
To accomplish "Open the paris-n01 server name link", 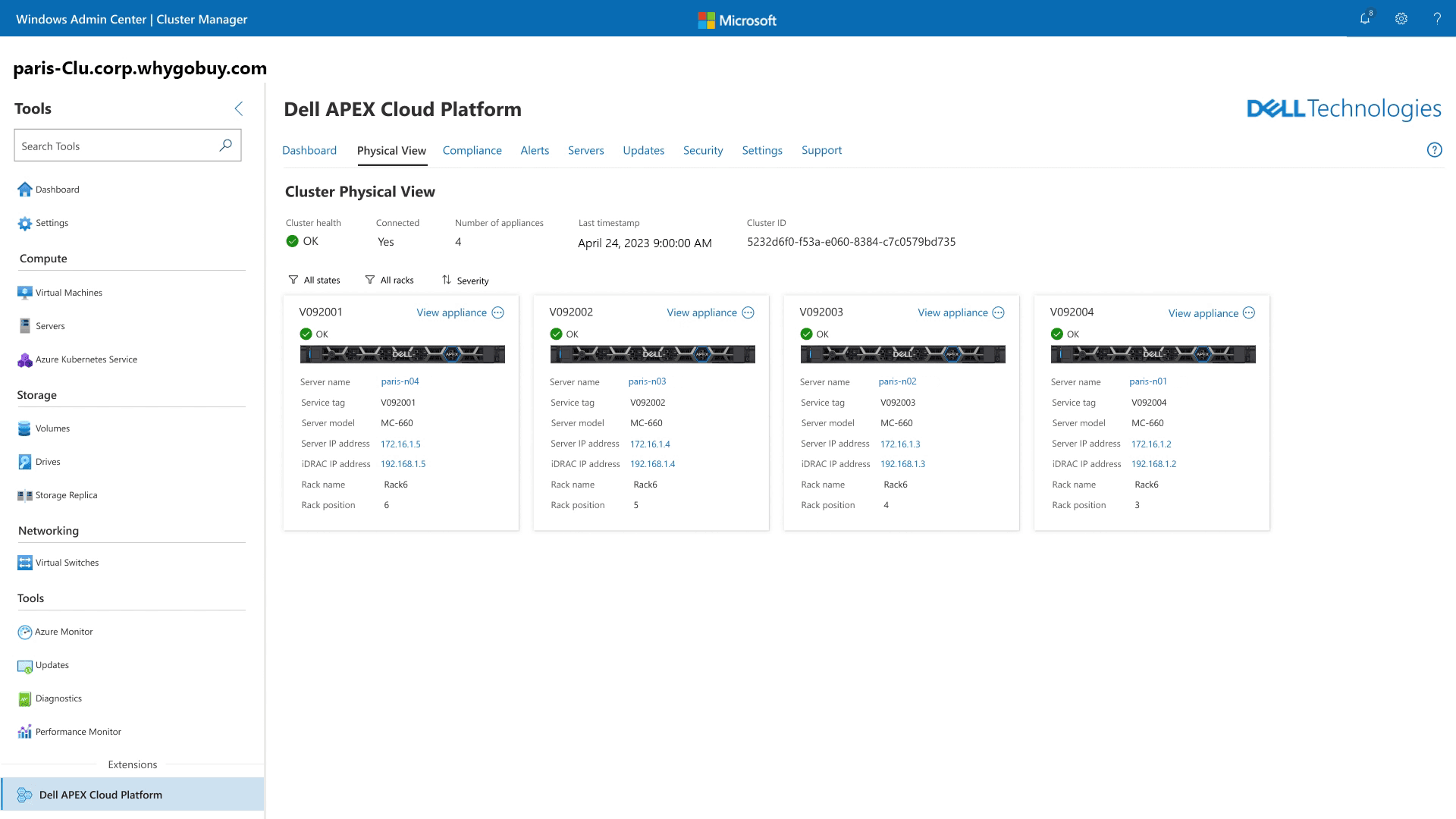I will (x=1147, y=381).
